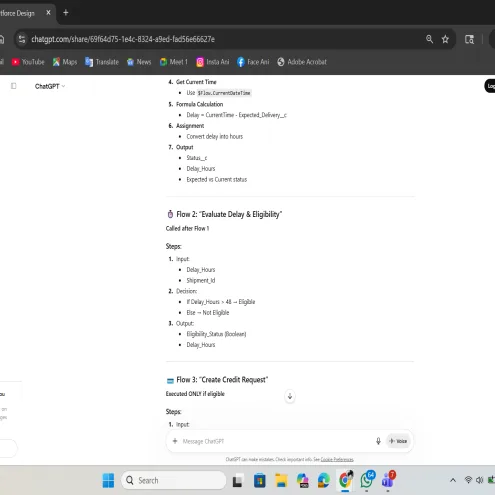
Task: Click the scroll-to-bottom arrow button
Action: 290,396
